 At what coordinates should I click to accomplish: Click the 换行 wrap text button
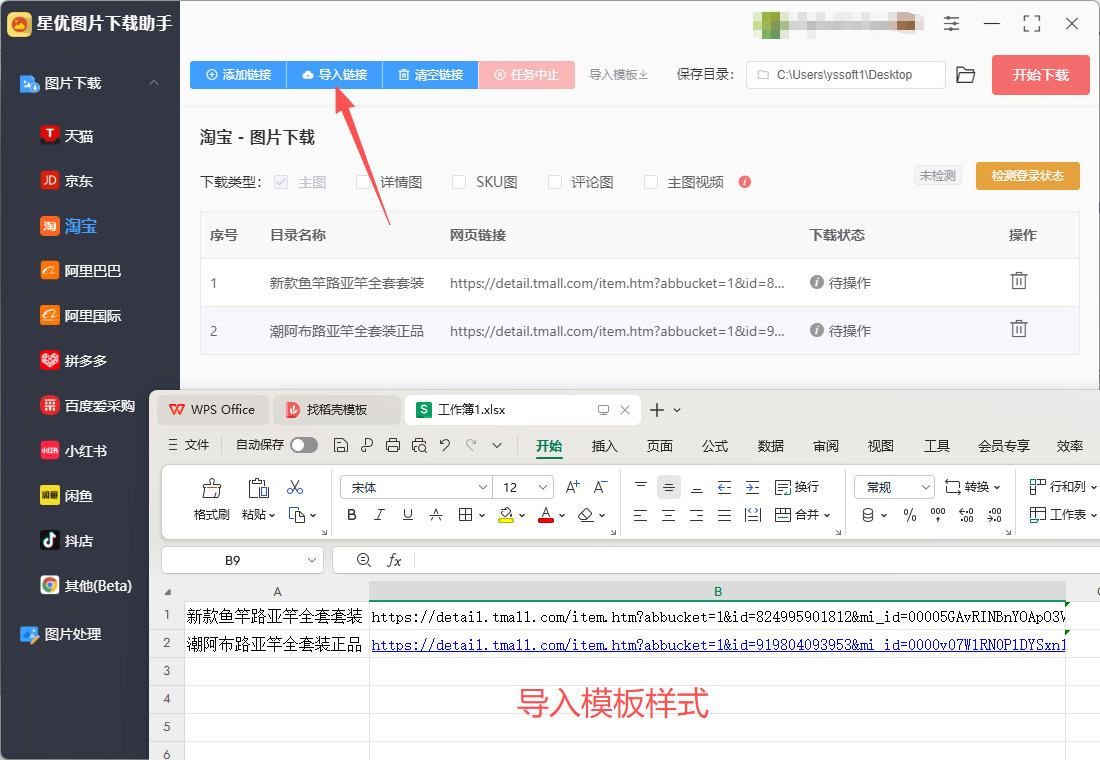[x=796, y=487]
